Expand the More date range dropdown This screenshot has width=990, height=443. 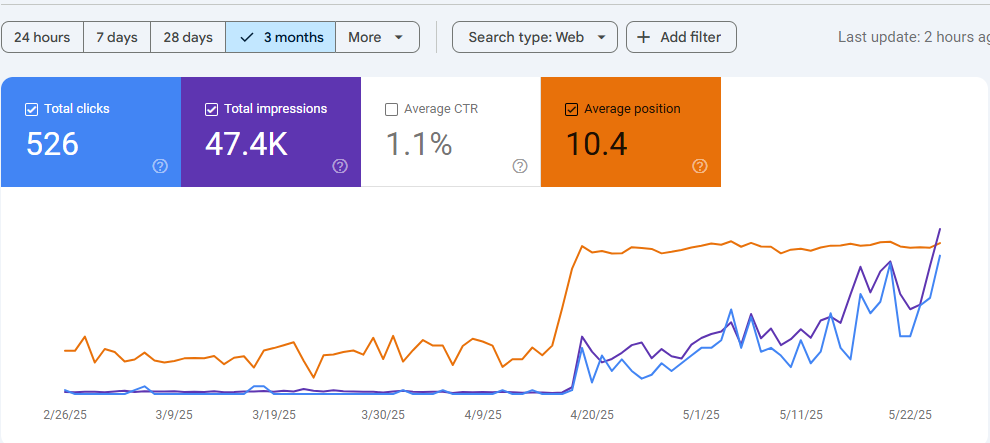click(x=377, y=37)
